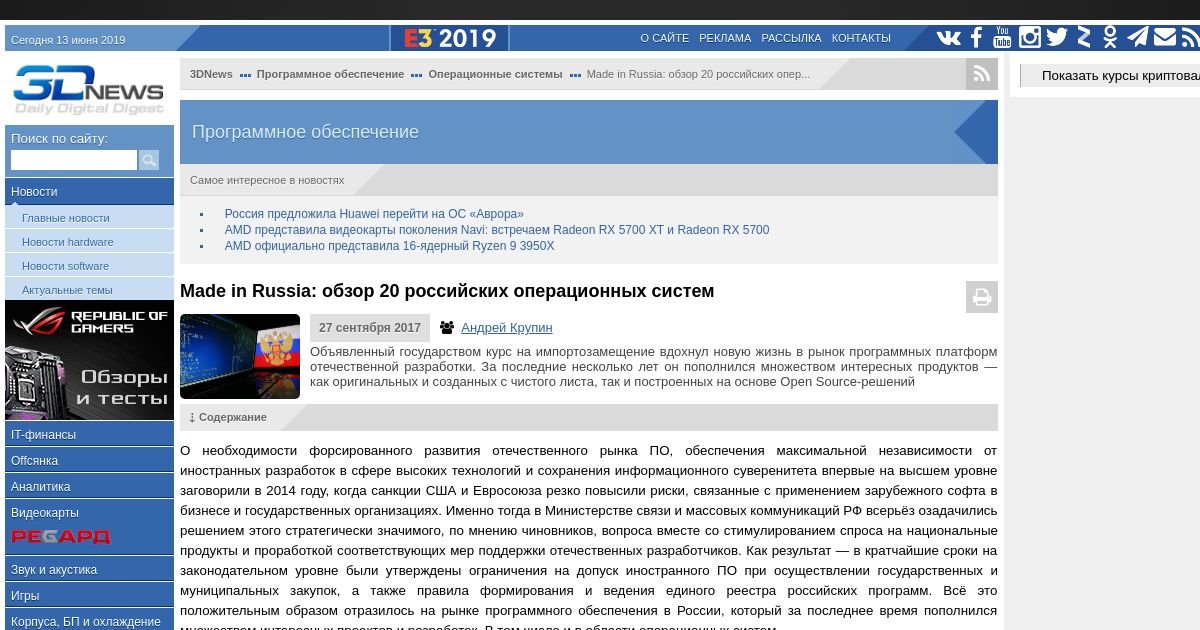This screenshot has width=1200, height=630.
Task: Open the Odnoklassniki page icon
Action: click(x=1110, y=38)
